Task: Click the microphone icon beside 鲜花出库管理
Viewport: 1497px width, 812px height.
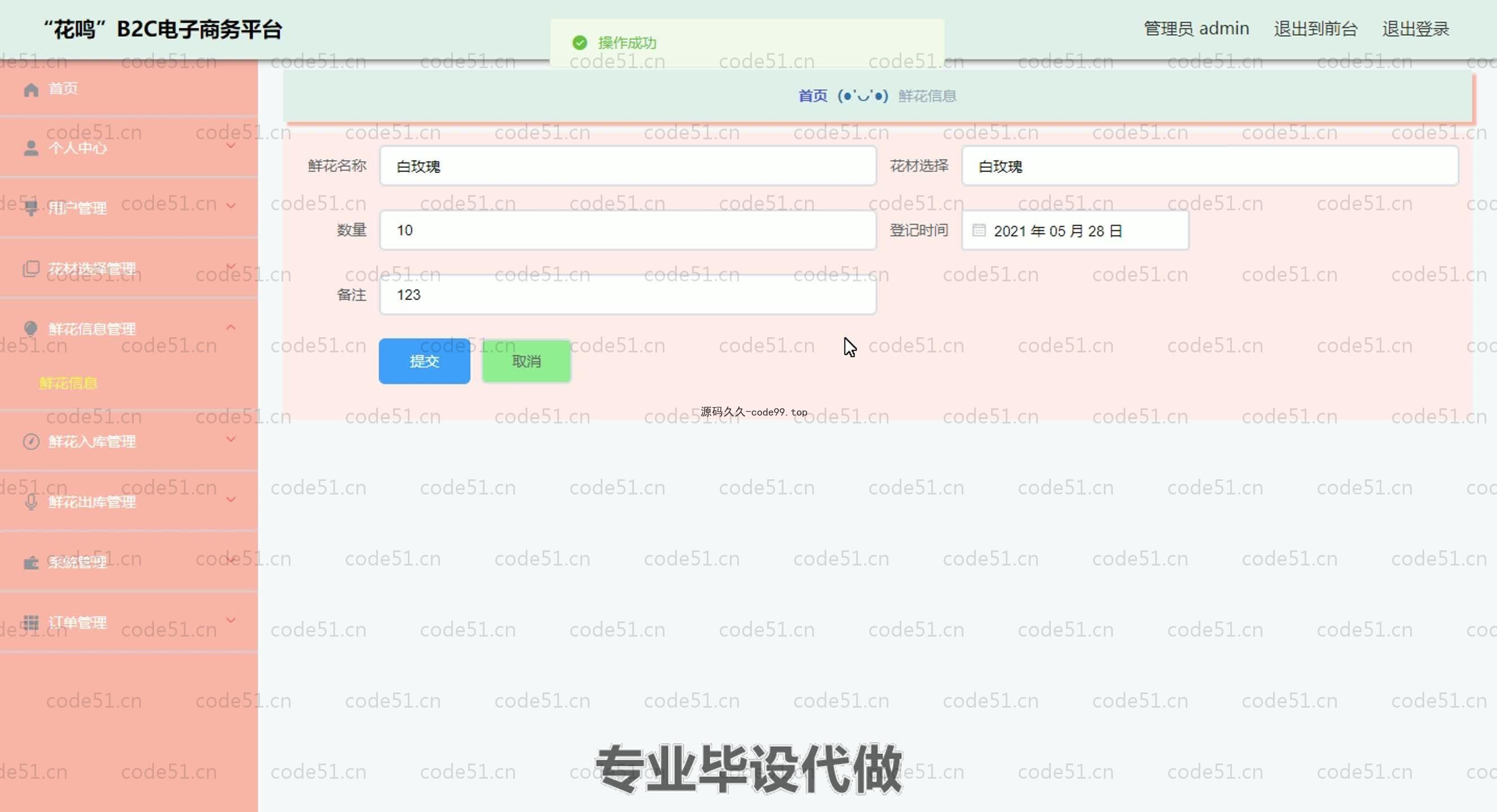Action: click(x=31, y=502)
